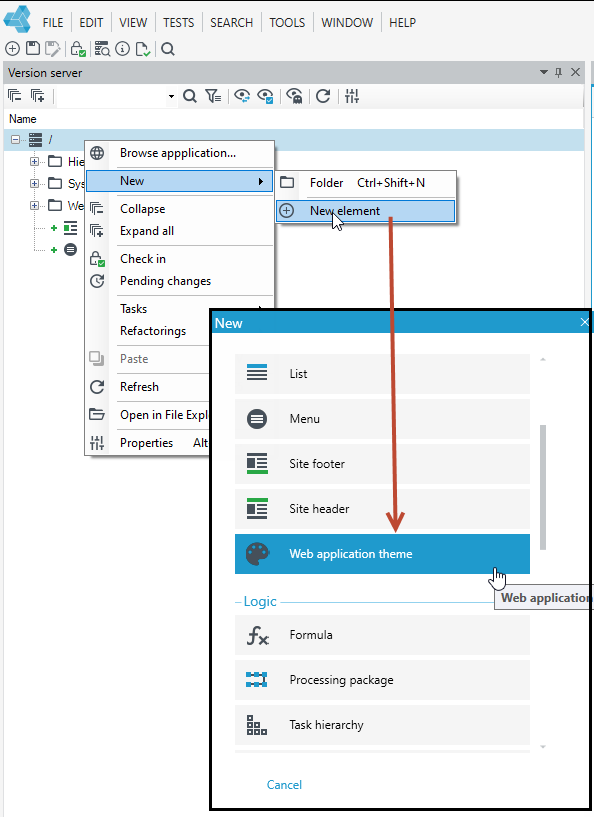Screen dimensions: 594x817
Task: Pick 'Site footer' in the New dialog
Action: click(x=382, y=464)
